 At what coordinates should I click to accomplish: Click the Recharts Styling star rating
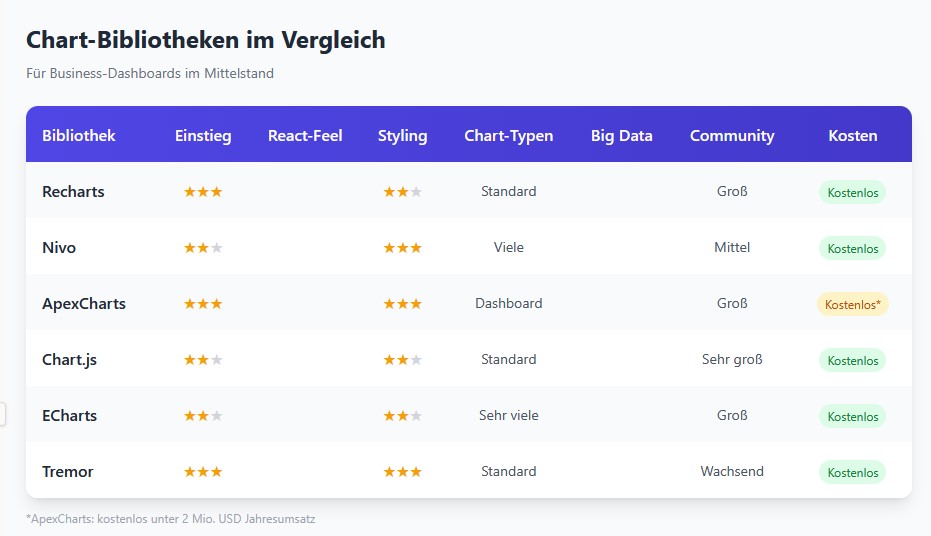[x=402, y=192]
